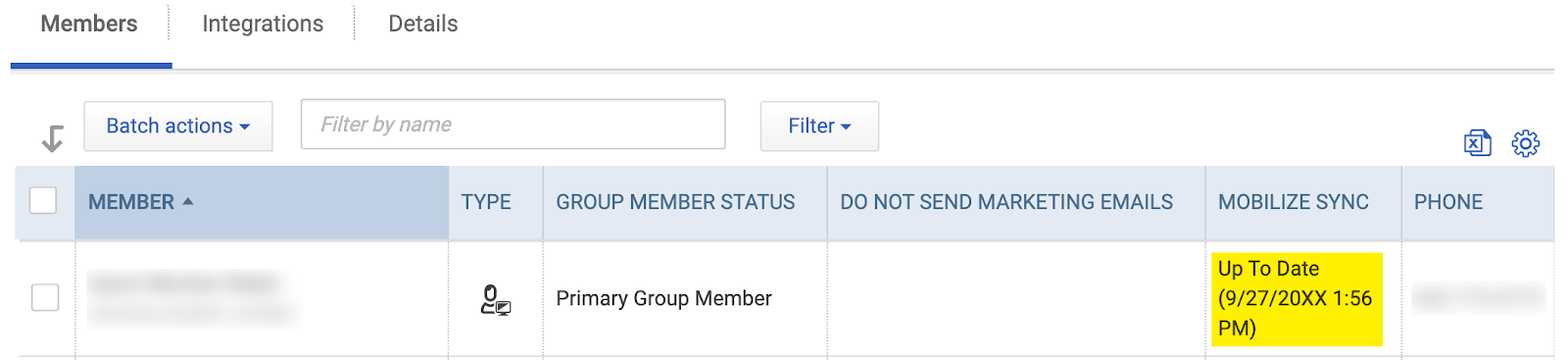Switch to the Integrations tab
This screenshot has width=1568, height=360.
[263, 24]
